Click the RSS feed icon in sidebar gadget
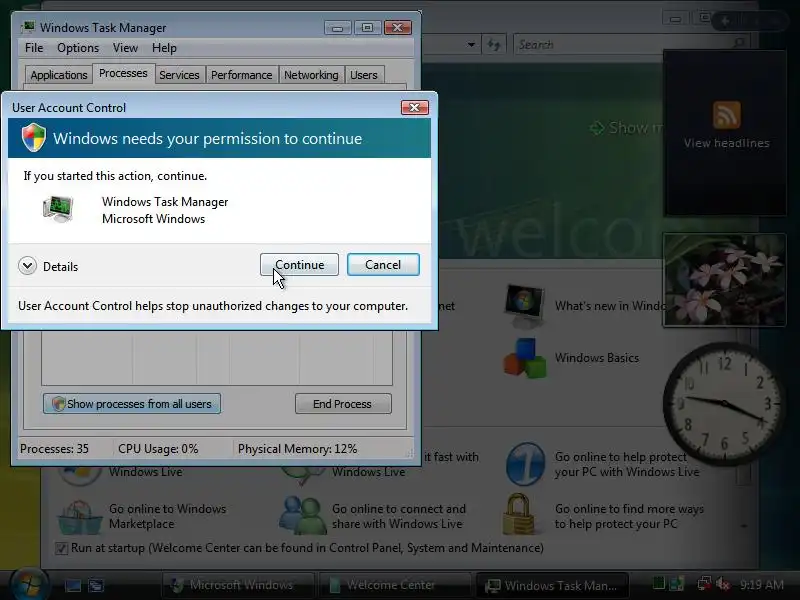This screenshot has height=600, width=800. 727,115
